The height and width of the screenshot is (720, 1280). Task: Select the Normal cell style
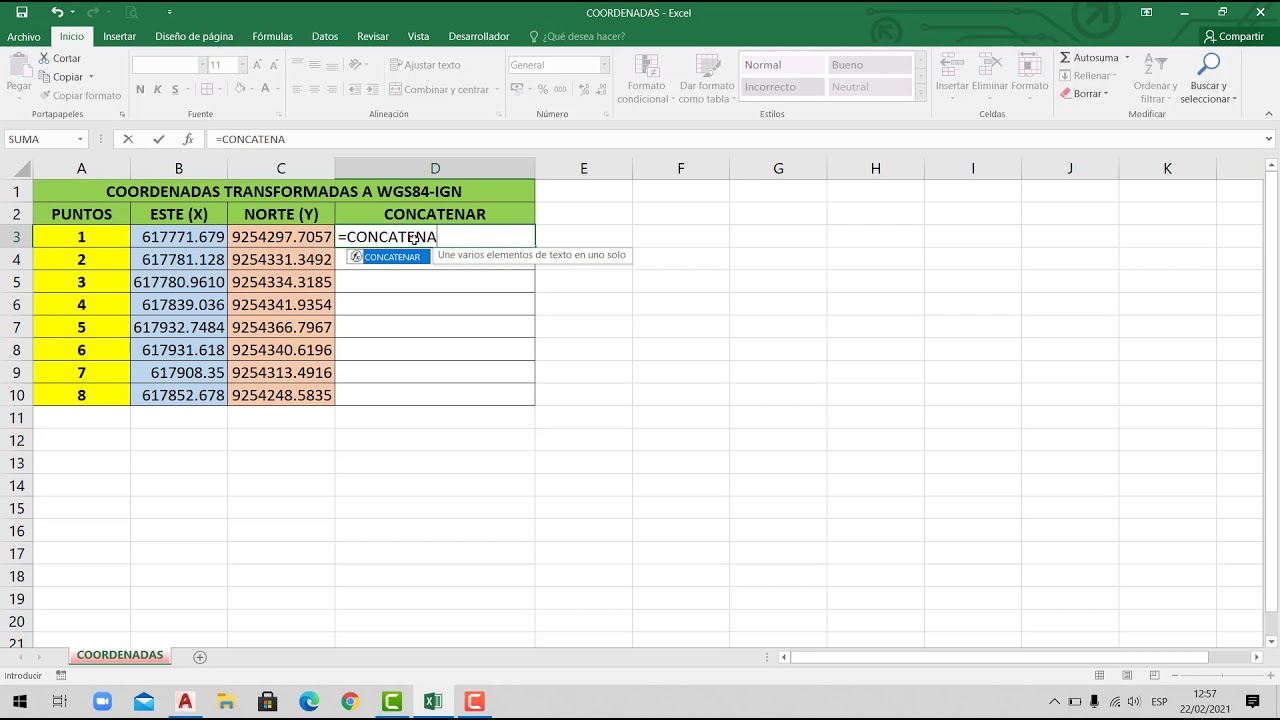pos(782,65)
